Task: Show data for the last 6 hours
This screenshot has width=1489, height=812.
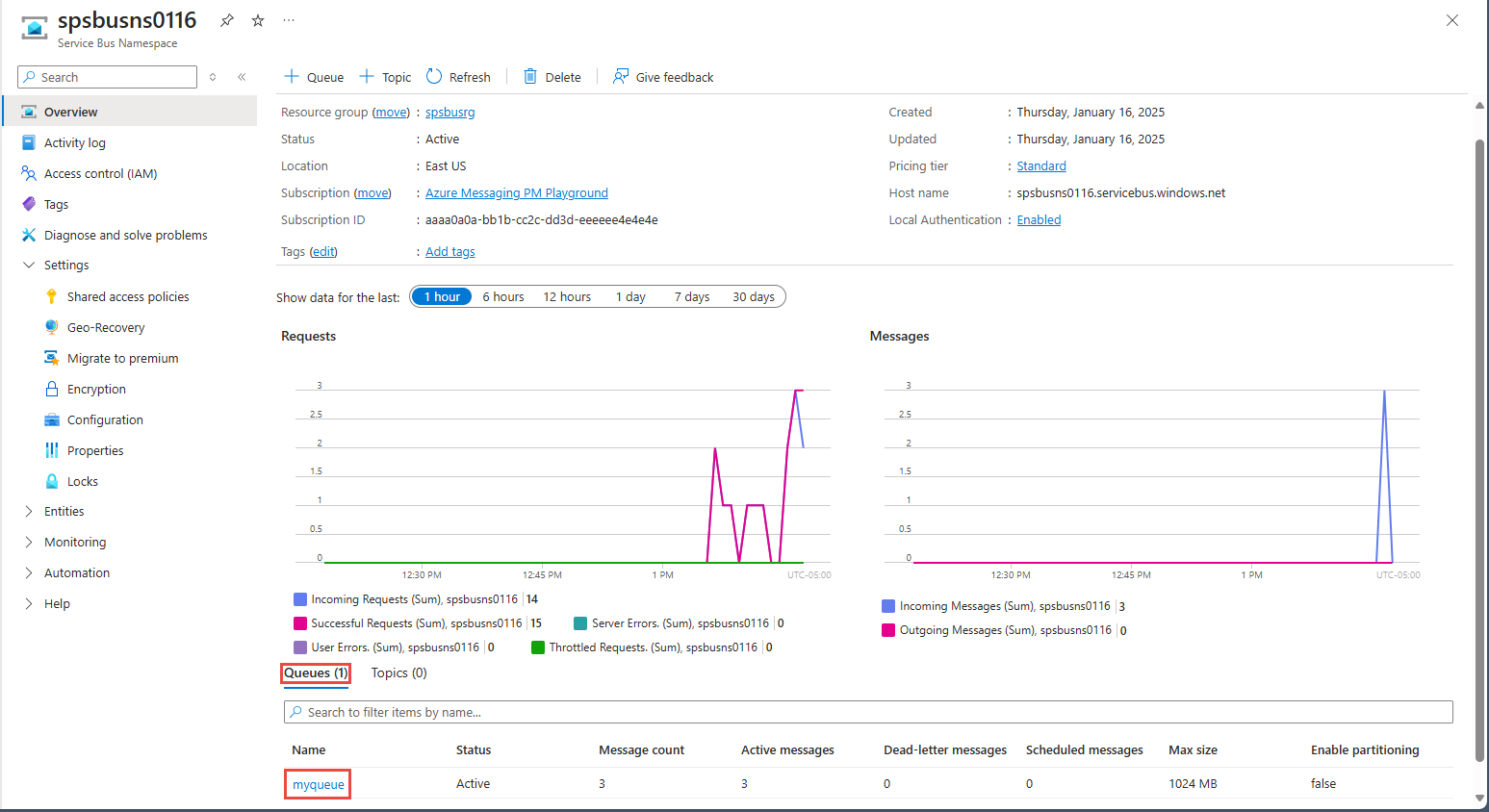Action: click(502, 296)
